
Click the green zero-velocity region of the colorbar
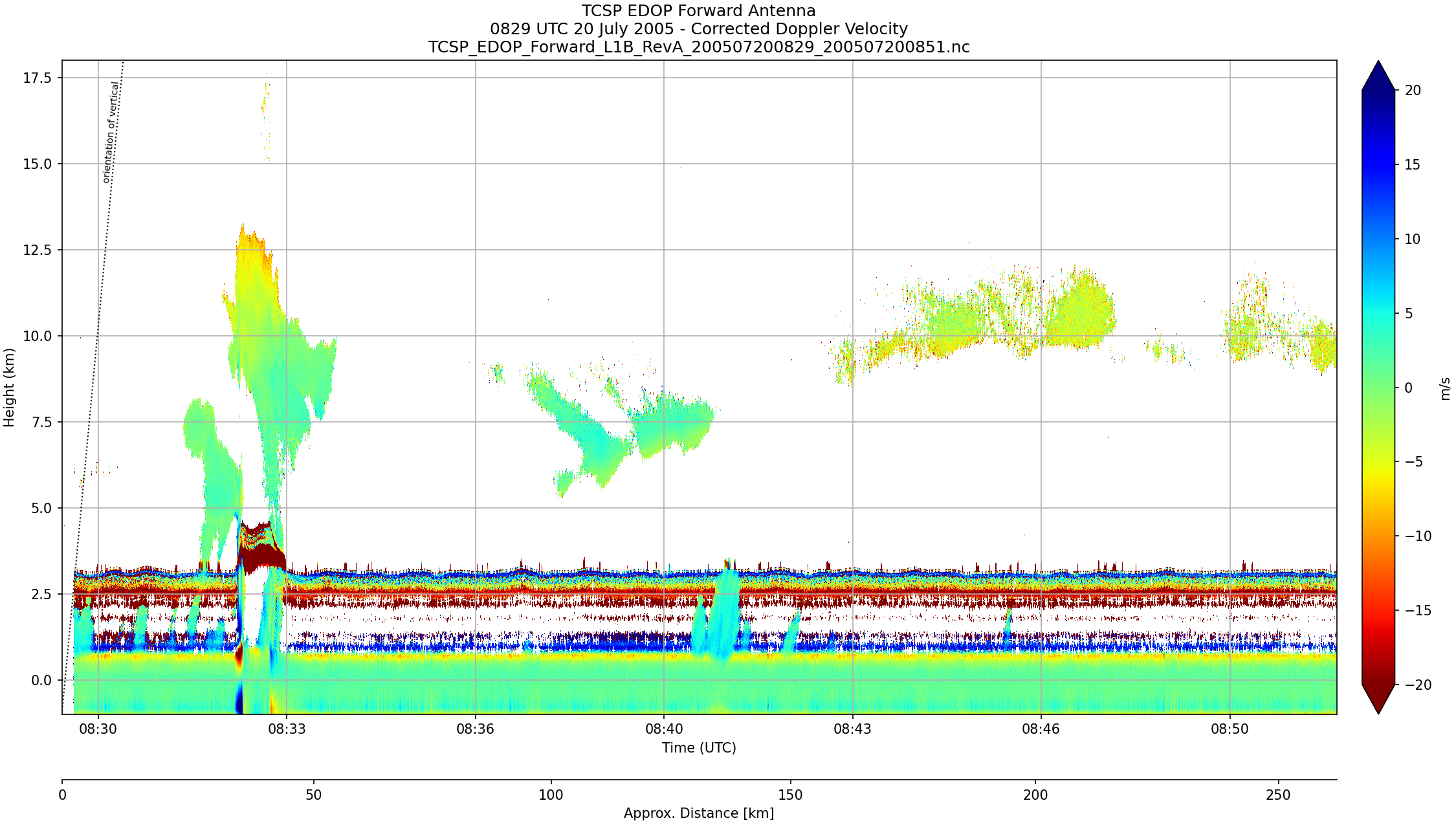[x=1379, y=388]
